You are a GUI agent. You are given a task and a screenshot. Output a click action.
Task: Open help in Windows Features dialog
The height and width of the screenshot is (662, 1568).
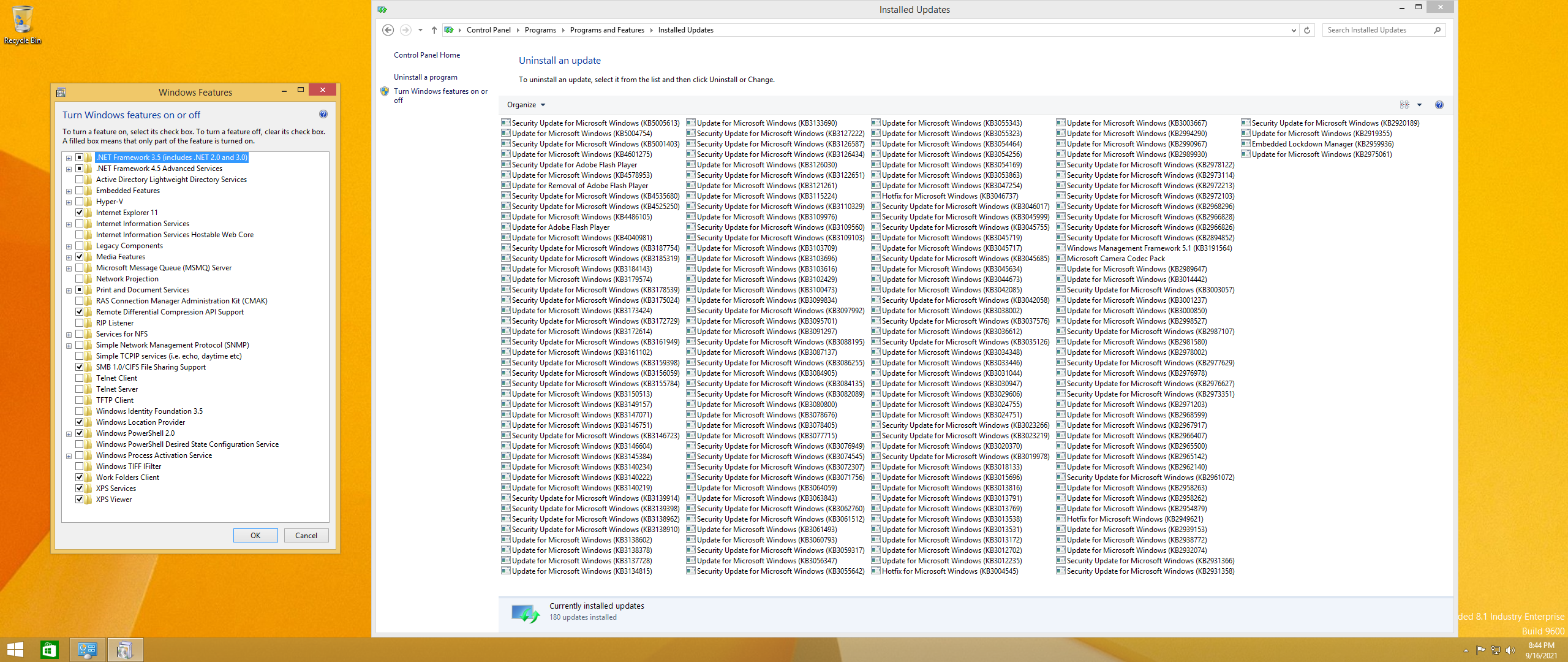[x=323, y=114]
